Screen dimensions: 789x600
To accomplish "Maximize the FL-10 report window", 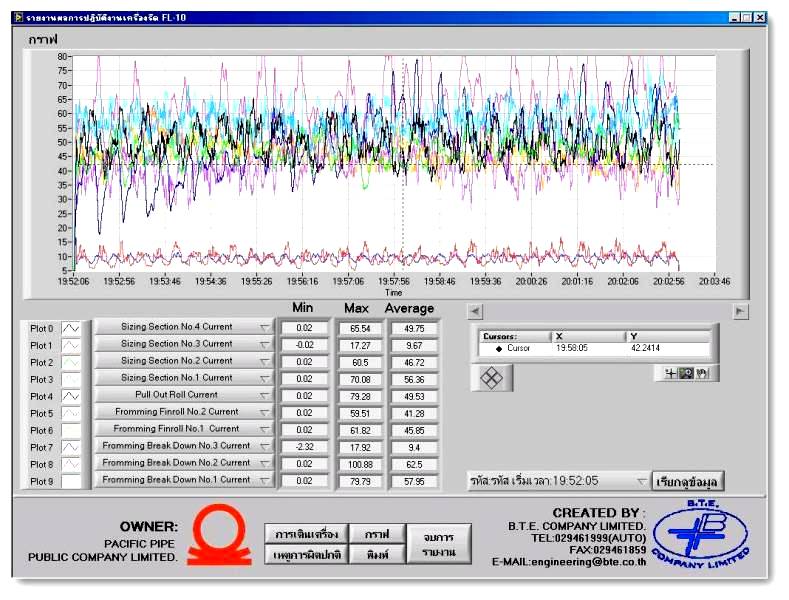I will [x=747, y=18].
